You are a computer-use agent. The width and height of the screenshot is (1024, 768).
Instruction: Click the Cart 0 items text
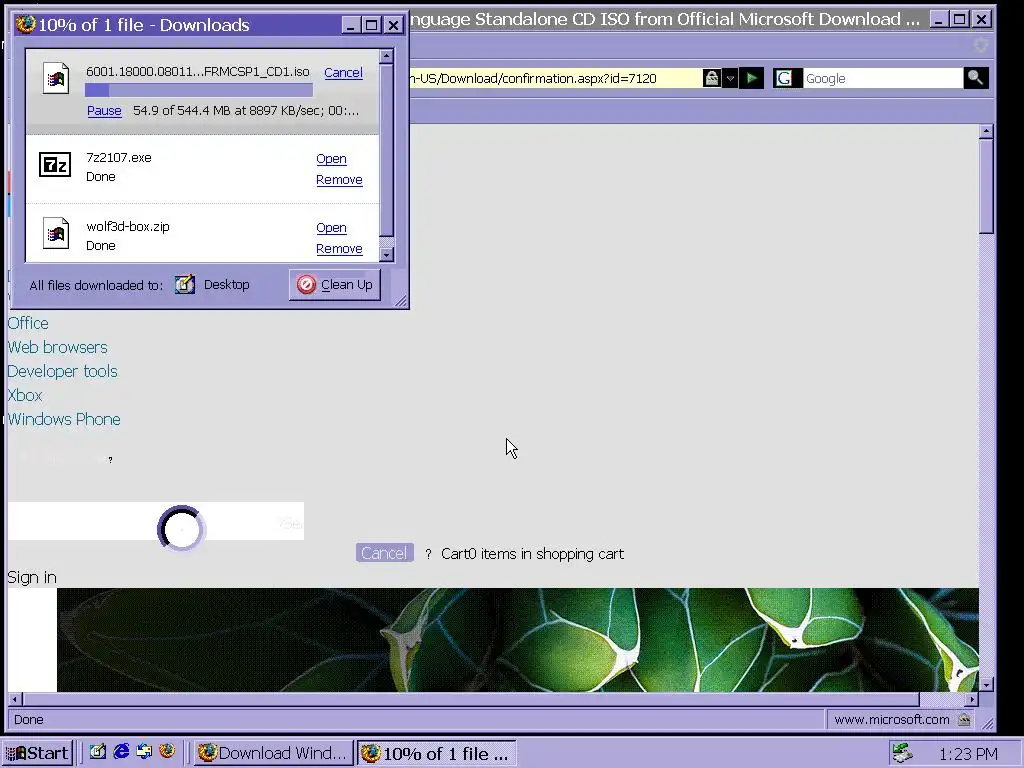click(532, 554)
